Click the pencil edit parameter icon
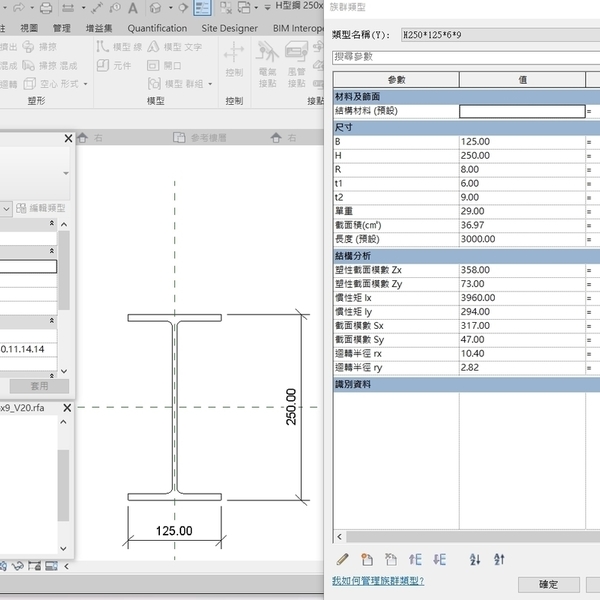 (342, 559)
